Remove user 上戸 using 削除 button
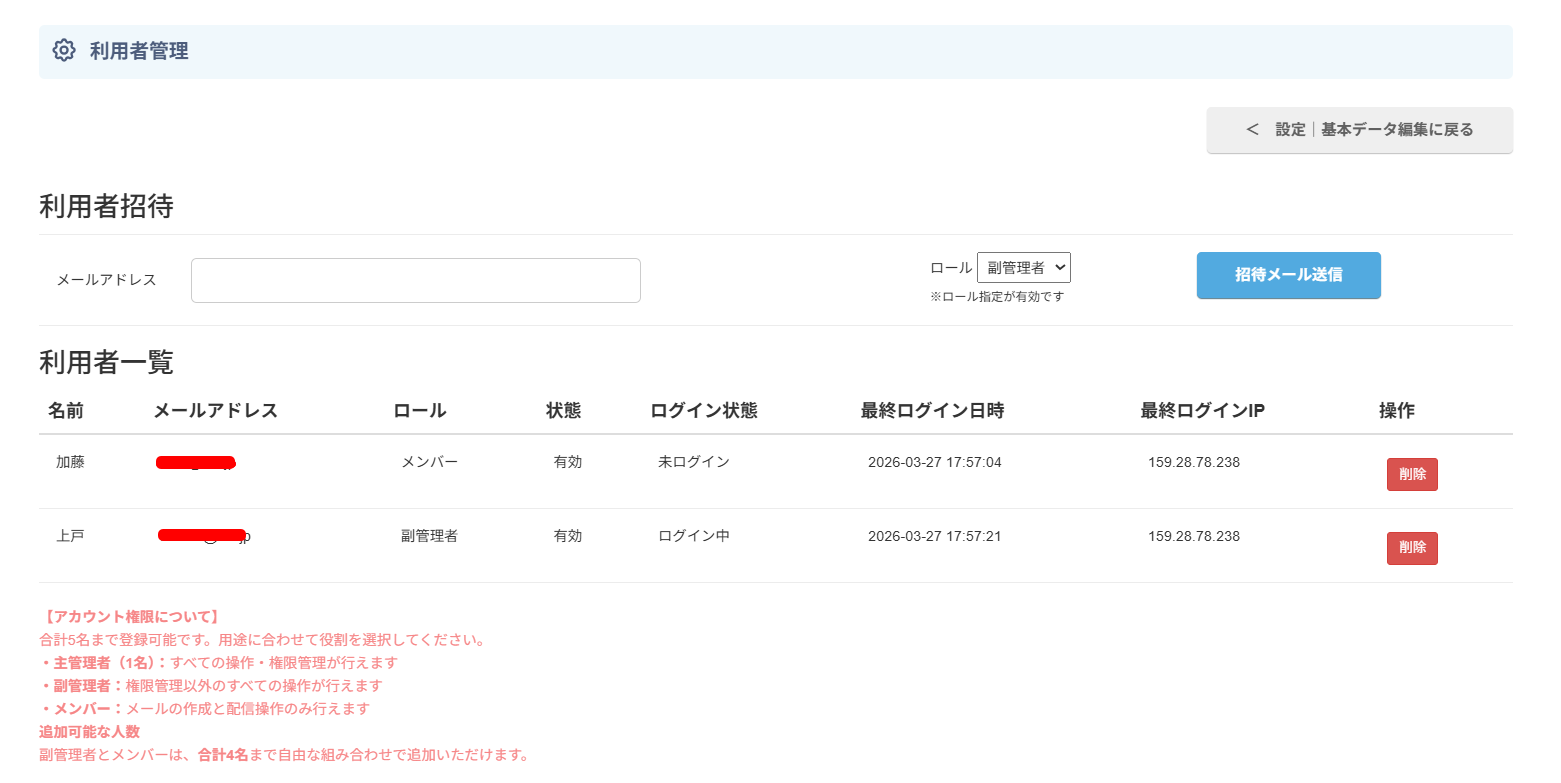Viewport: 1561px width, 783px height. (x=1411, y=548)
